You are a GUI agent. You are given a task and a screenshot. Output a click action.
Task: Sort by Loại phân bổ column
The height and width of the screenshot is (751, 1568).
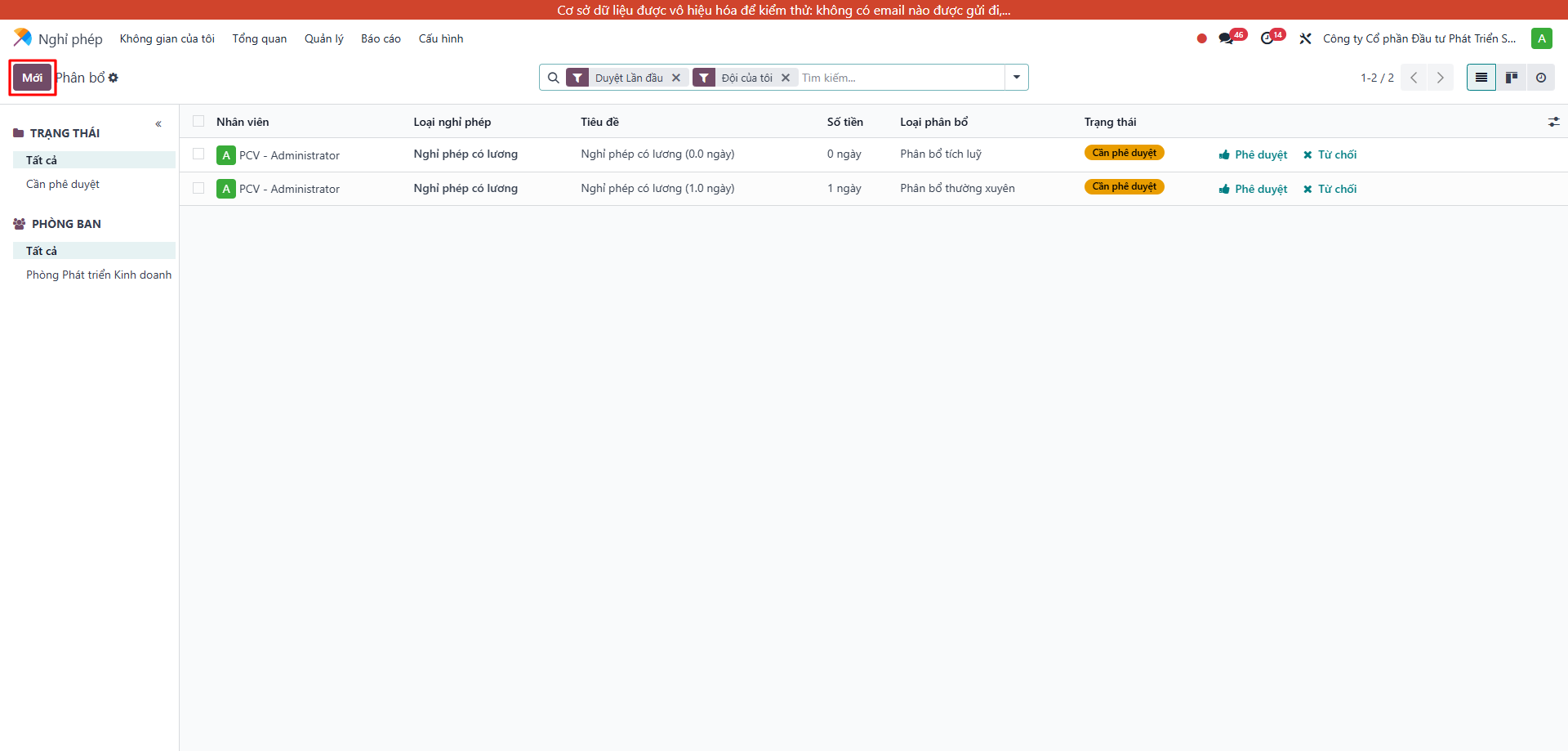(x=933, y=122)
